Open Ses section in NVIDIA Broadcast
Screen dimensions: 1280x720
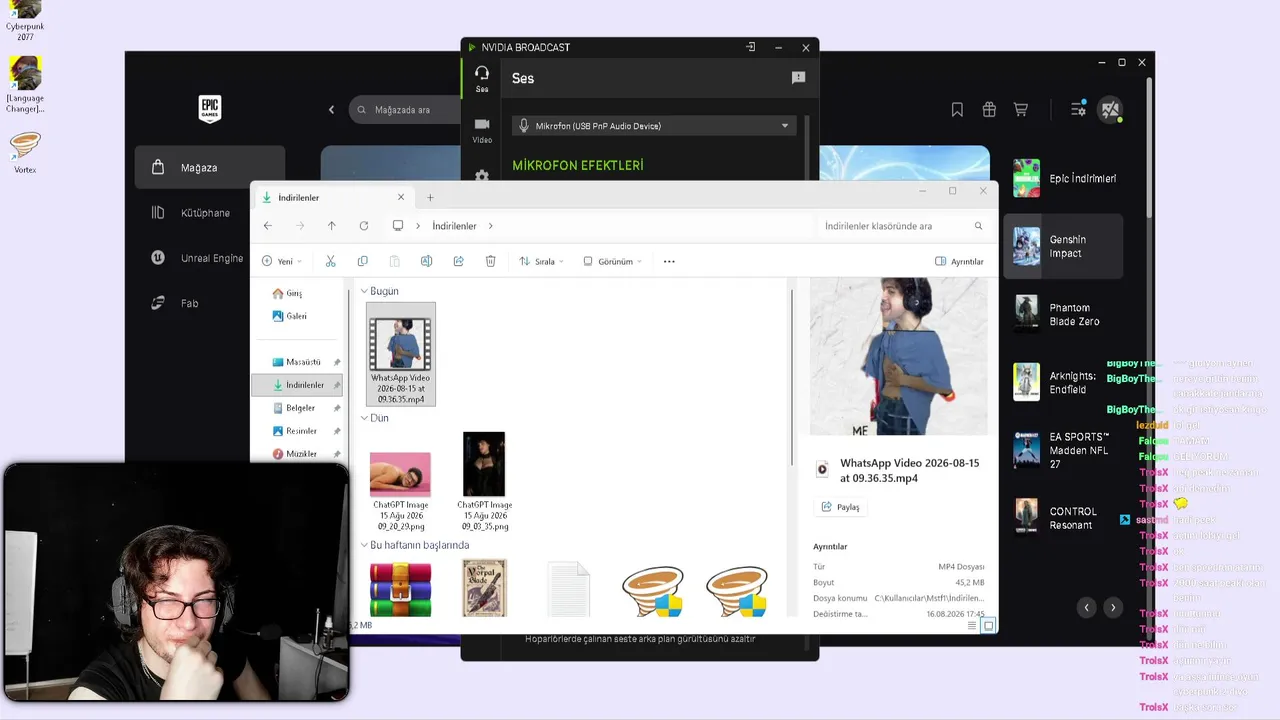482,79
